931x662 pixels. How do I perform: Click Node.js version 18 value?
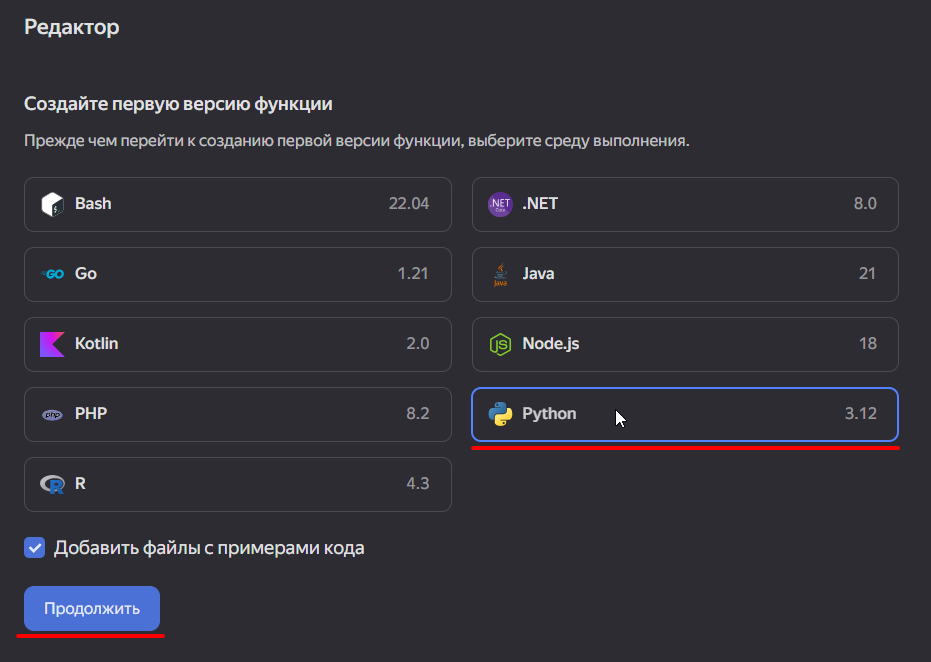(x=867, y=344)
